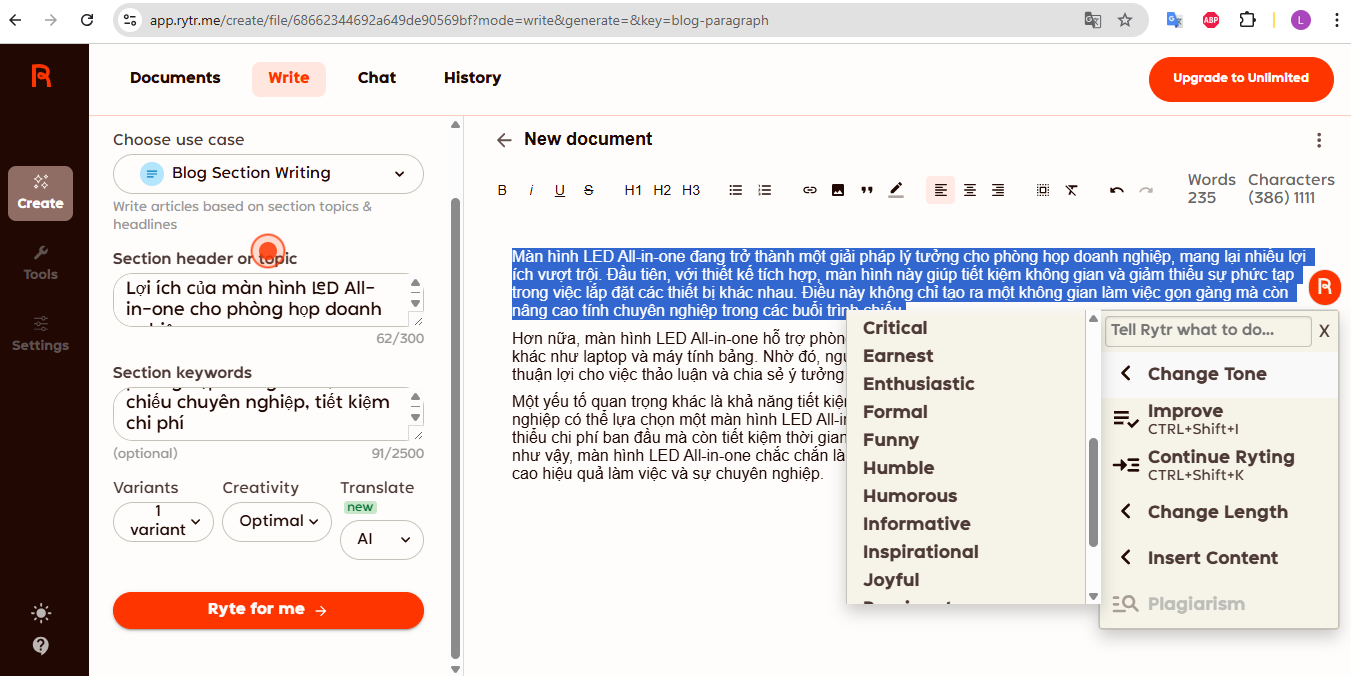Click the tone list scrollbar thumb
1351x676 pixels.
[1093, 492]
